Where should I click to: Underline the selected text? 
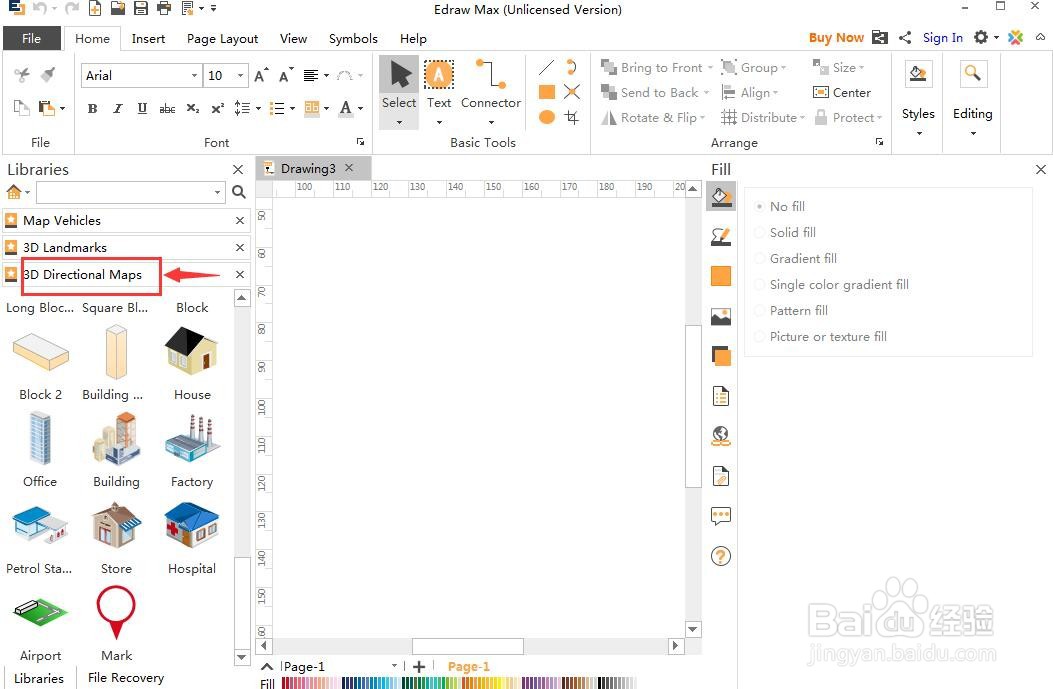pos(142,108)
